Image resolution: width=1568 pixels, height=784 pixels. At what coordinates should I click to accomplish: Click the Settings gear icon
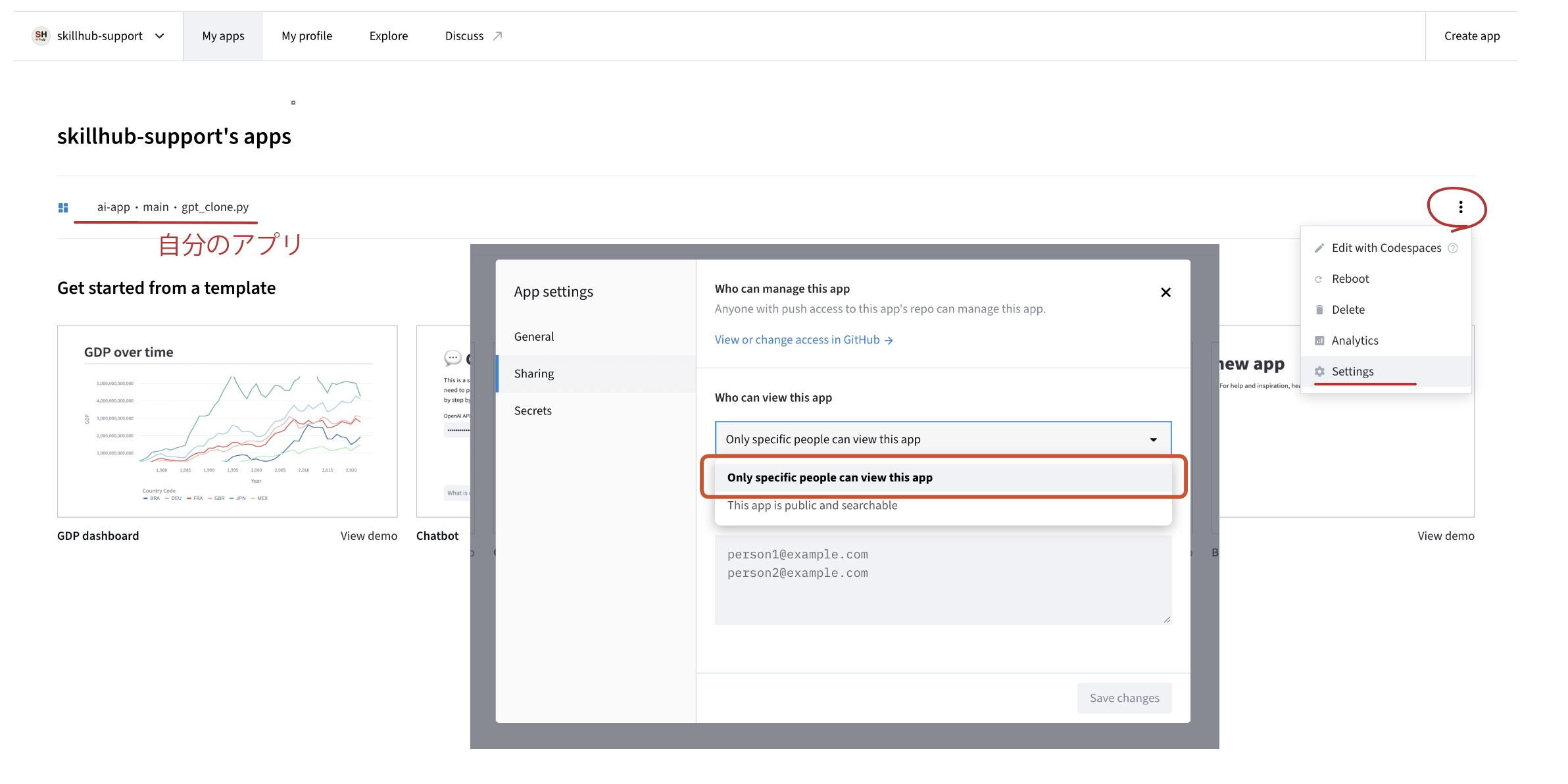click(1319, 372)
